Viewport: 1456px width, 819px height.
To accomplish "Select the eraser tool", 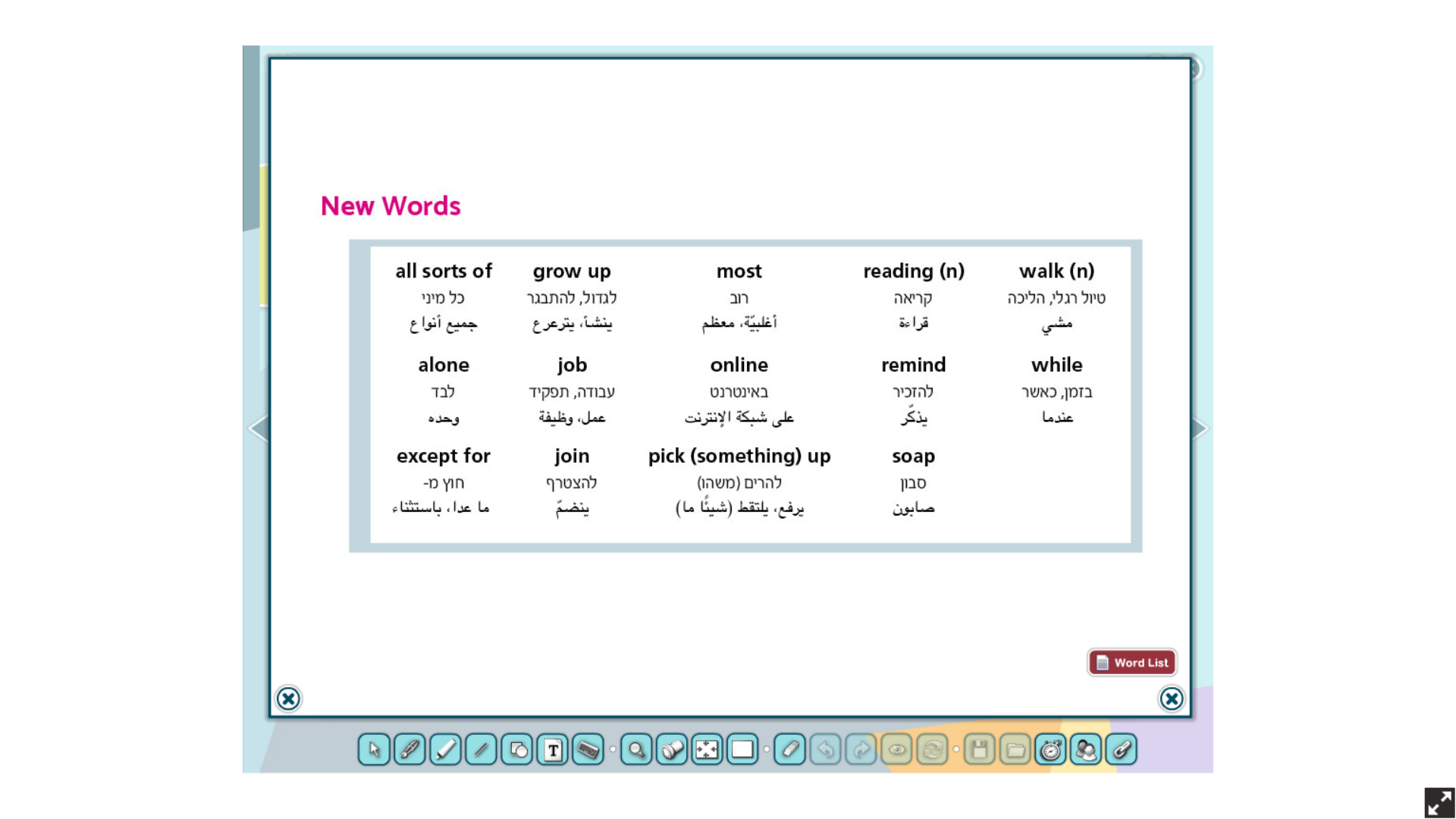I will click(x=790, y=750).
